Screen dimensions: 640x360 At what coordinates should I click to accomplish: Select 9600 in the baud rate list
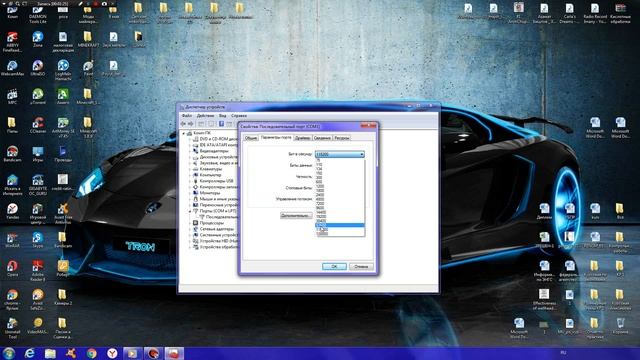[x=340, y=208]
